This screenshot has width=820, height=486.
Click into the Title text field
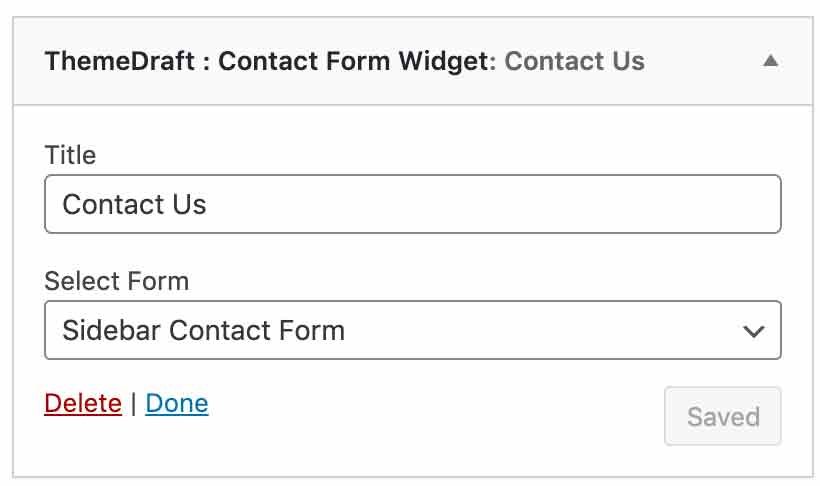tap(413, 204)
